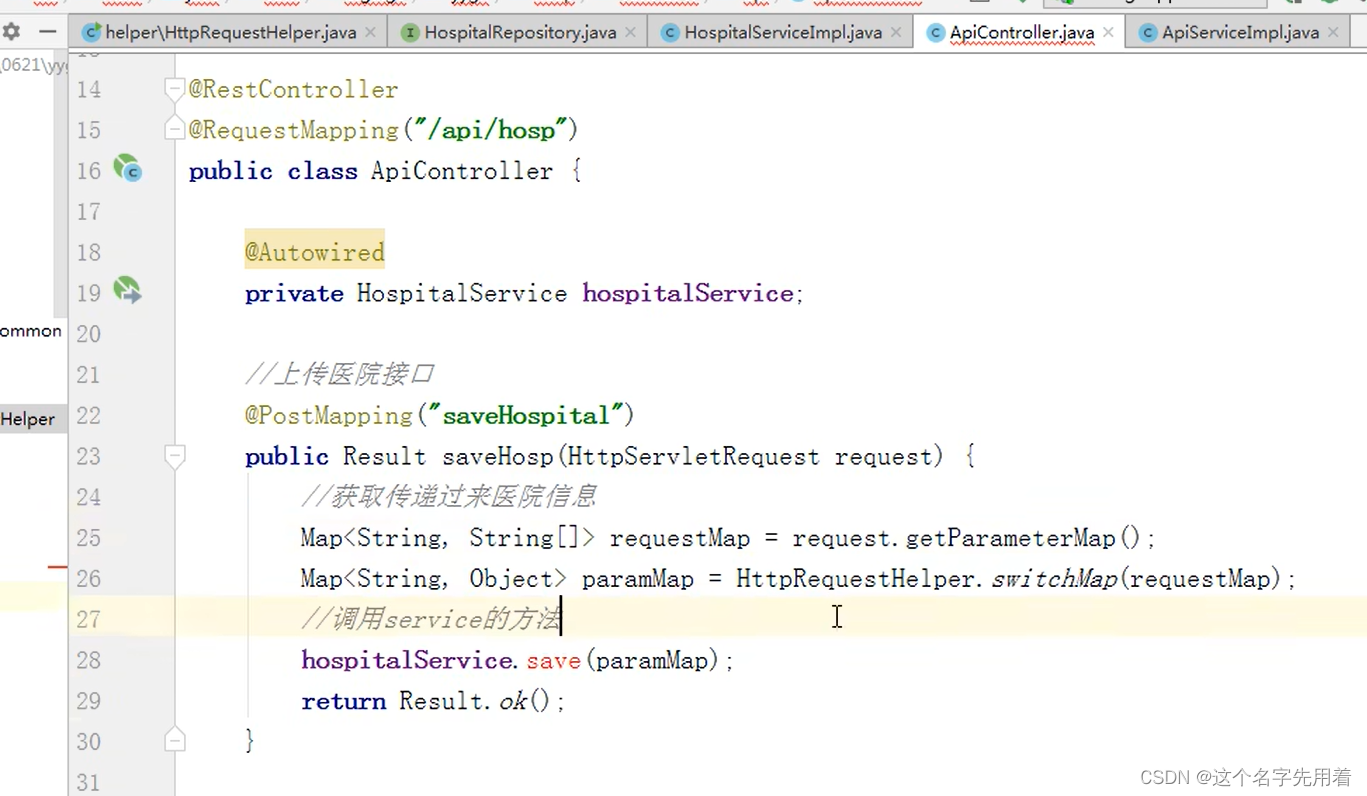Select the ApiController.java tab
Image resolution: width=1367 pixels, height=796 pixels.
tap(1021, 33)
